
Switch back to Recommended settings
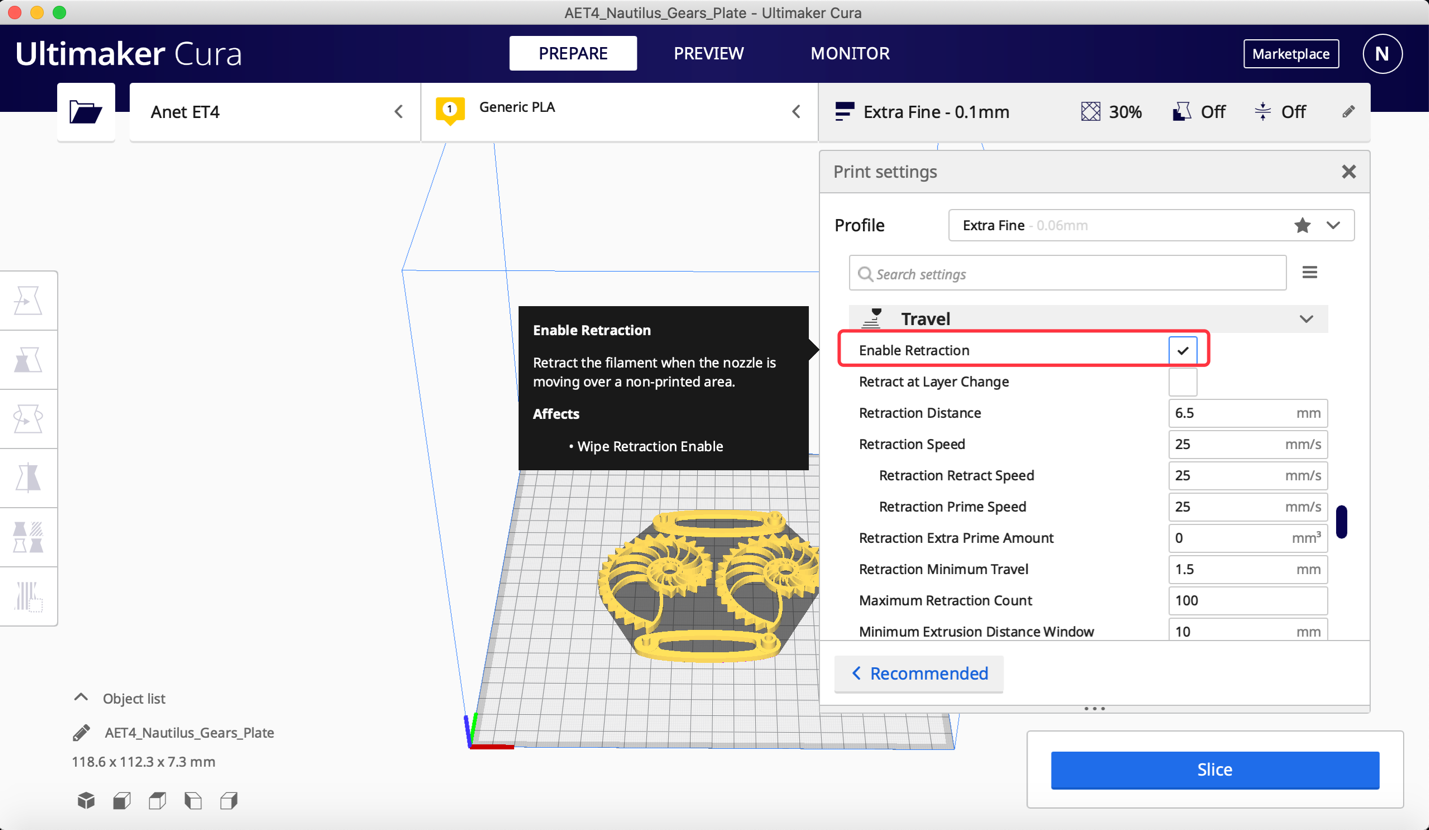pyautogui.click(x=919, y=674)
